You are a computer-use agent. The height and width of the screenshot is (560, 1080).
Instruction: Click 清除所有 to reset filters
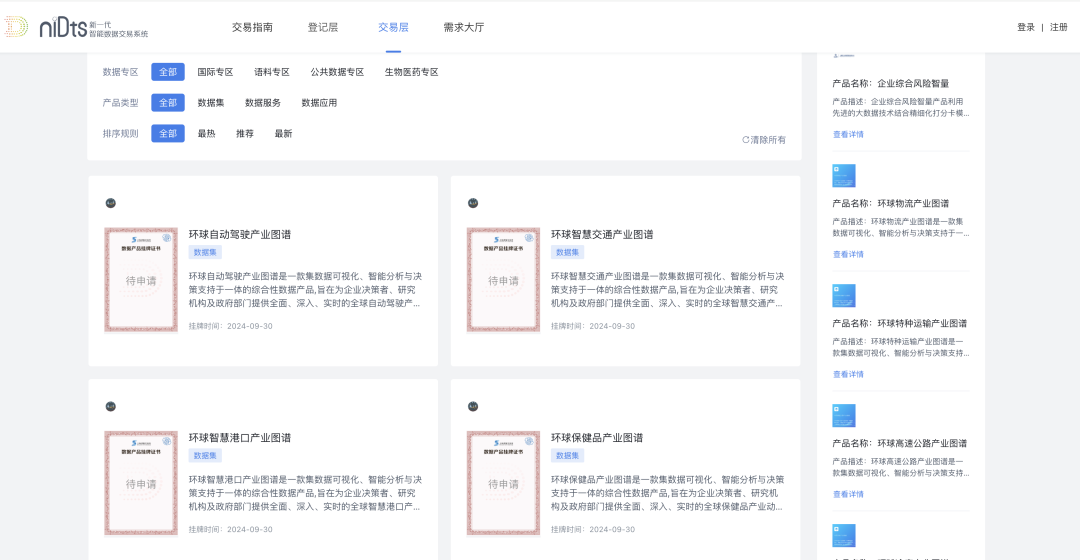764,140
